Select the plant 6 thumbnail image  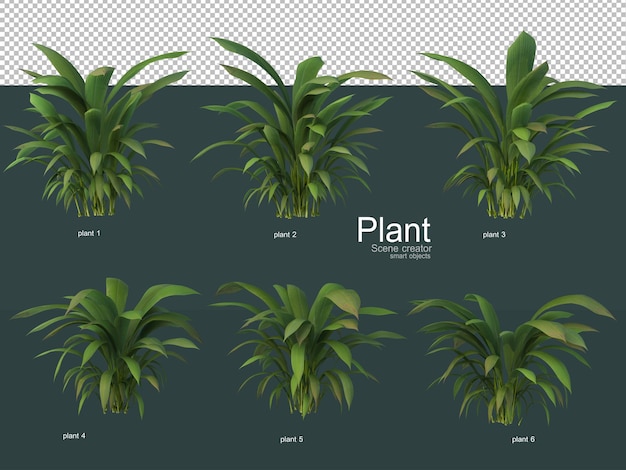(x=512, y=359)
